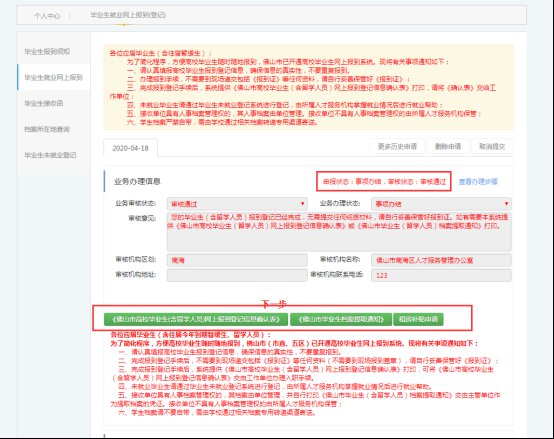The height and width of the screenshot is (439, 554).
Task: Open the 个人中心 tab
Action: coord(47,16)
